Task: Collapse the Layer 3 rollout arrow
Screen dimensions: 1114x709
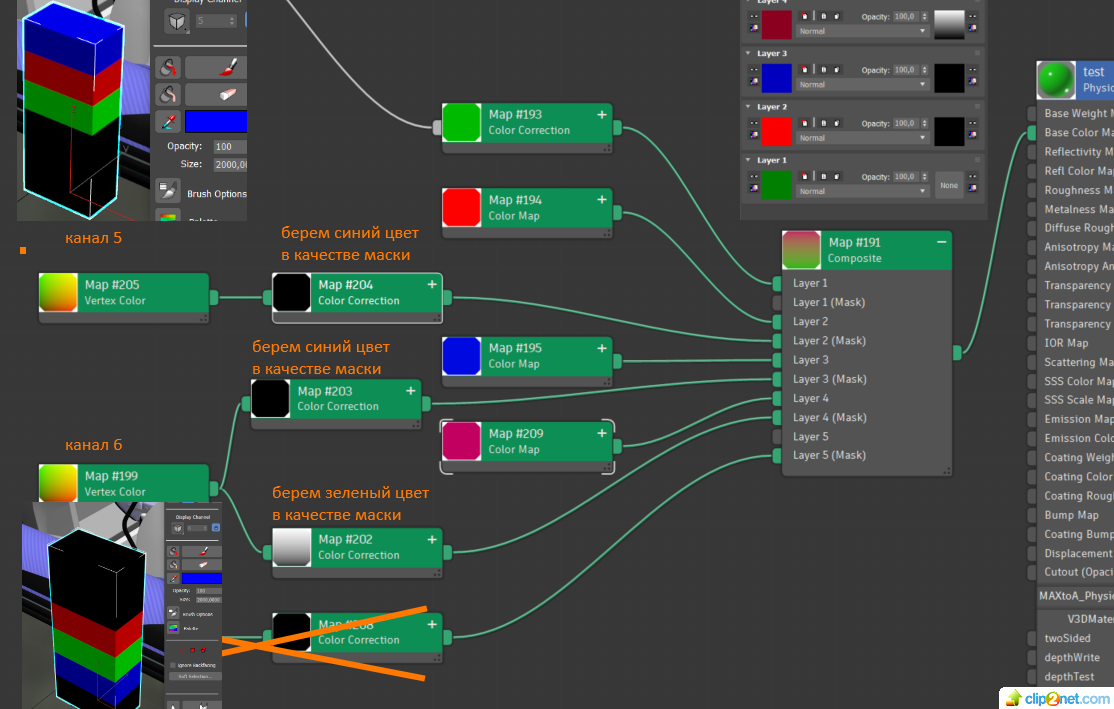Action: (x=749, y=53)
